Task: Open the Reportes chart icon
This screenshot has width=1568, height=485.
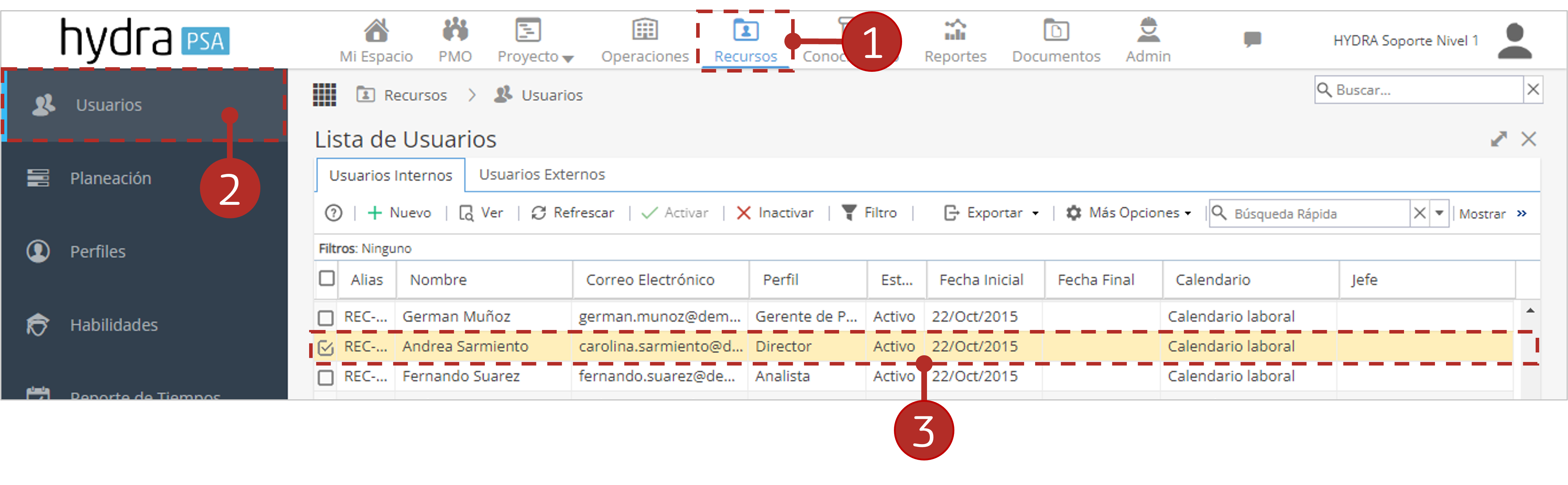Action: pos(955,30)
